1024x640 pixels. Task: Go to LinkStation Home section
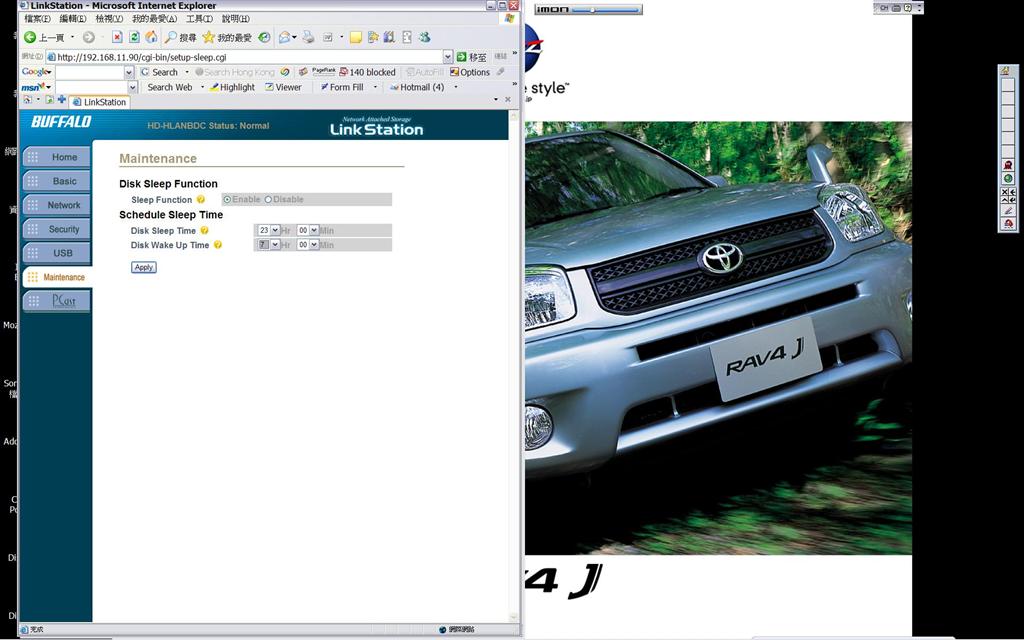tap(56, 157)
